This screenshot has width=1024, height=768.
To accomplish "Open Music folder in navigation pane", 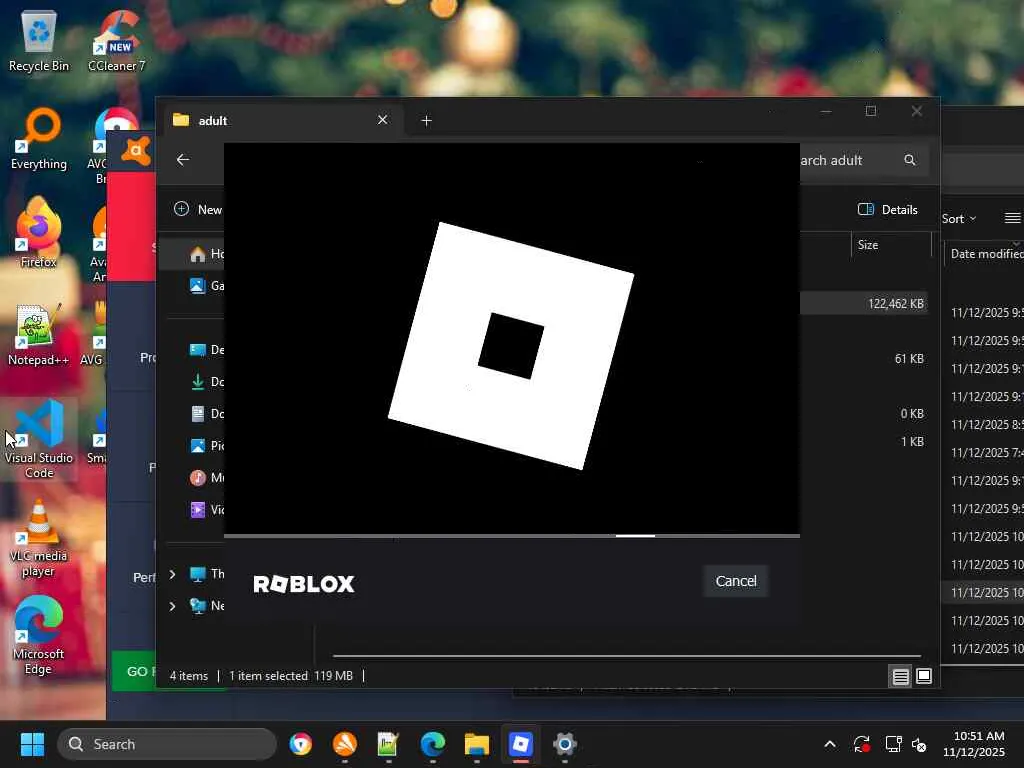I will 206,477.
